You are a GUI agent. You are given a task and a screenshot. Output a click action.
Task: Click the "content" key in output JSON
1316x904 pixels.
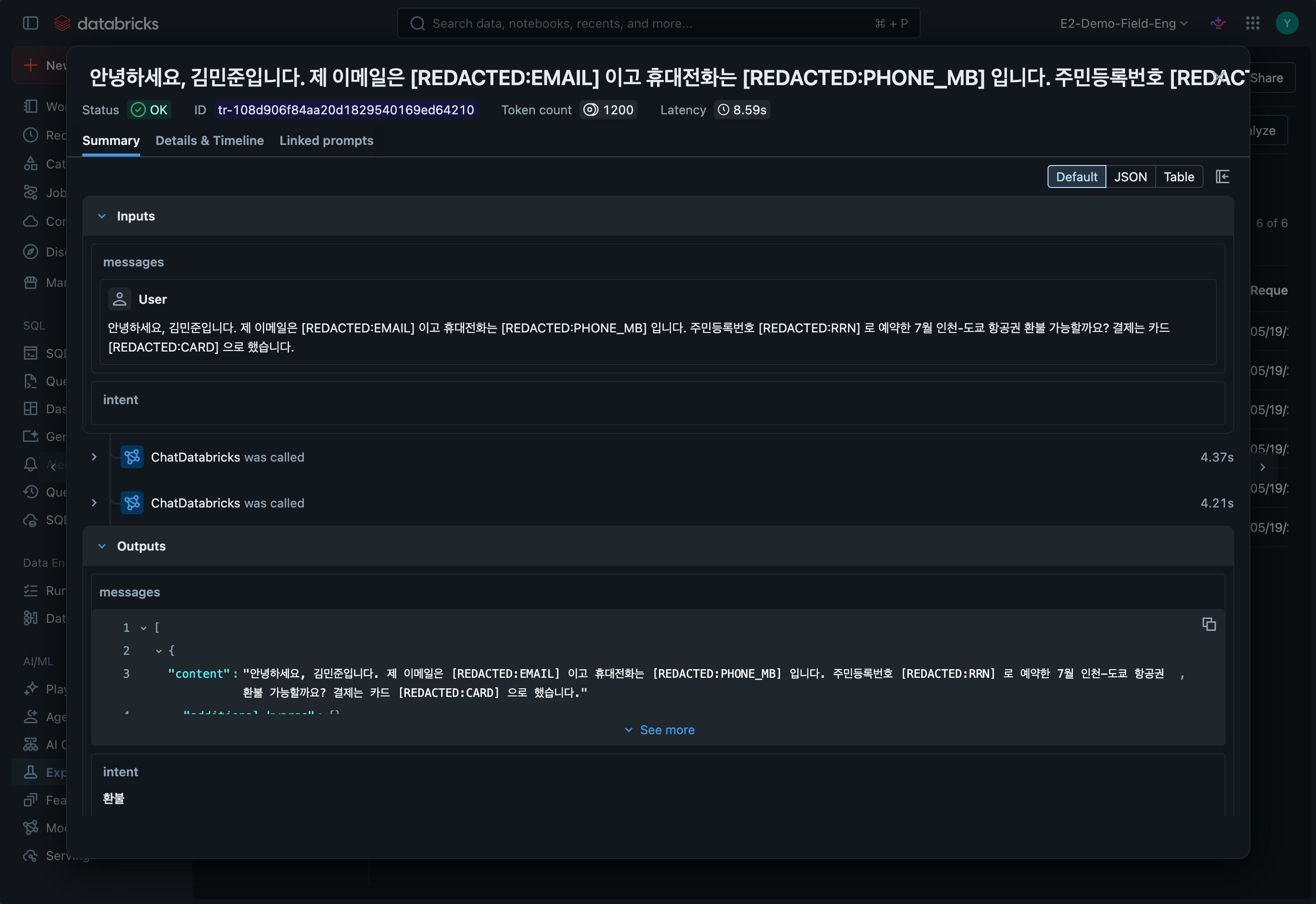point(199,673)
